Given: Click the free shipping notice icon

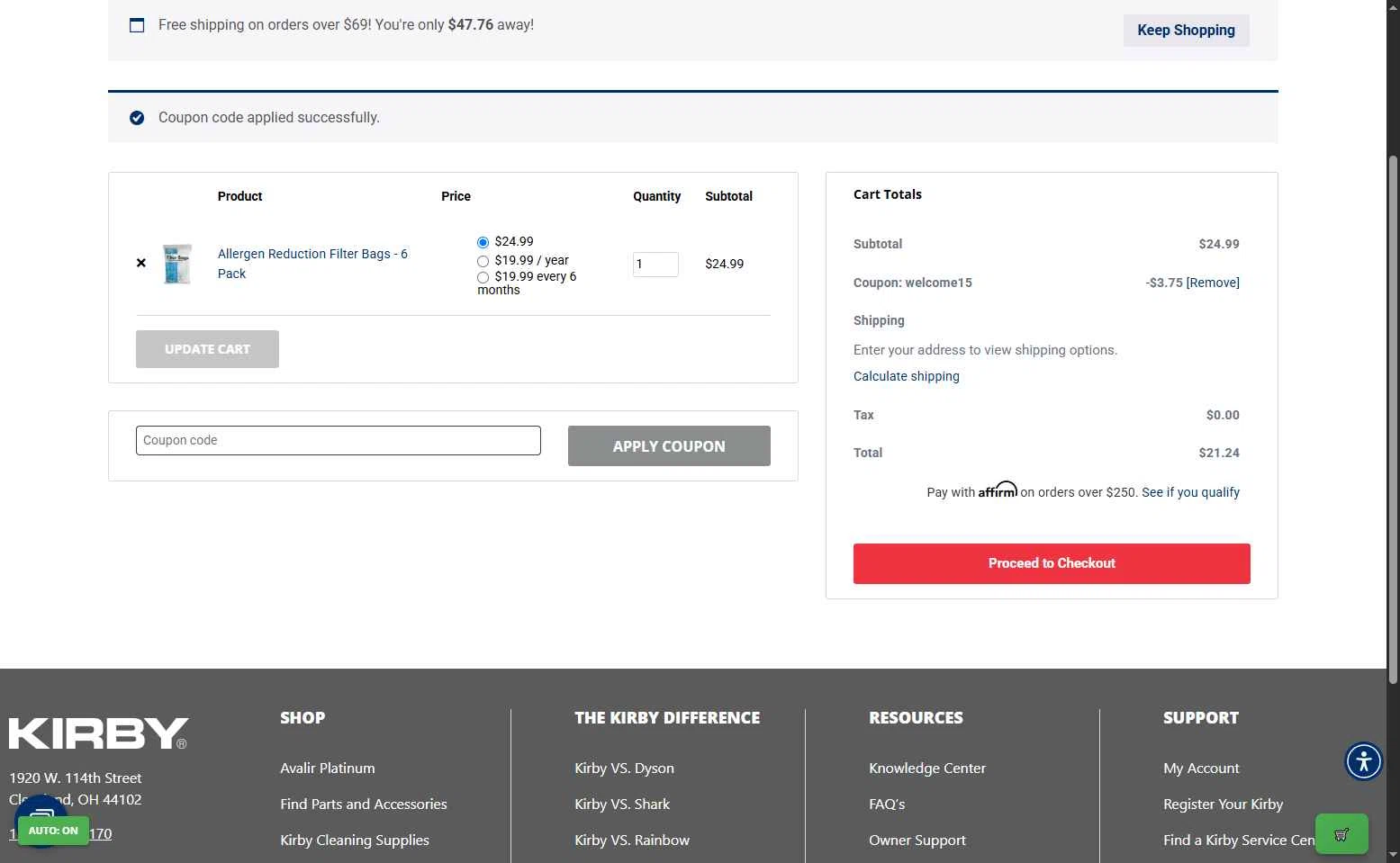Looking at the screenshot, I should pyautogui.click(x=137, y=25).
